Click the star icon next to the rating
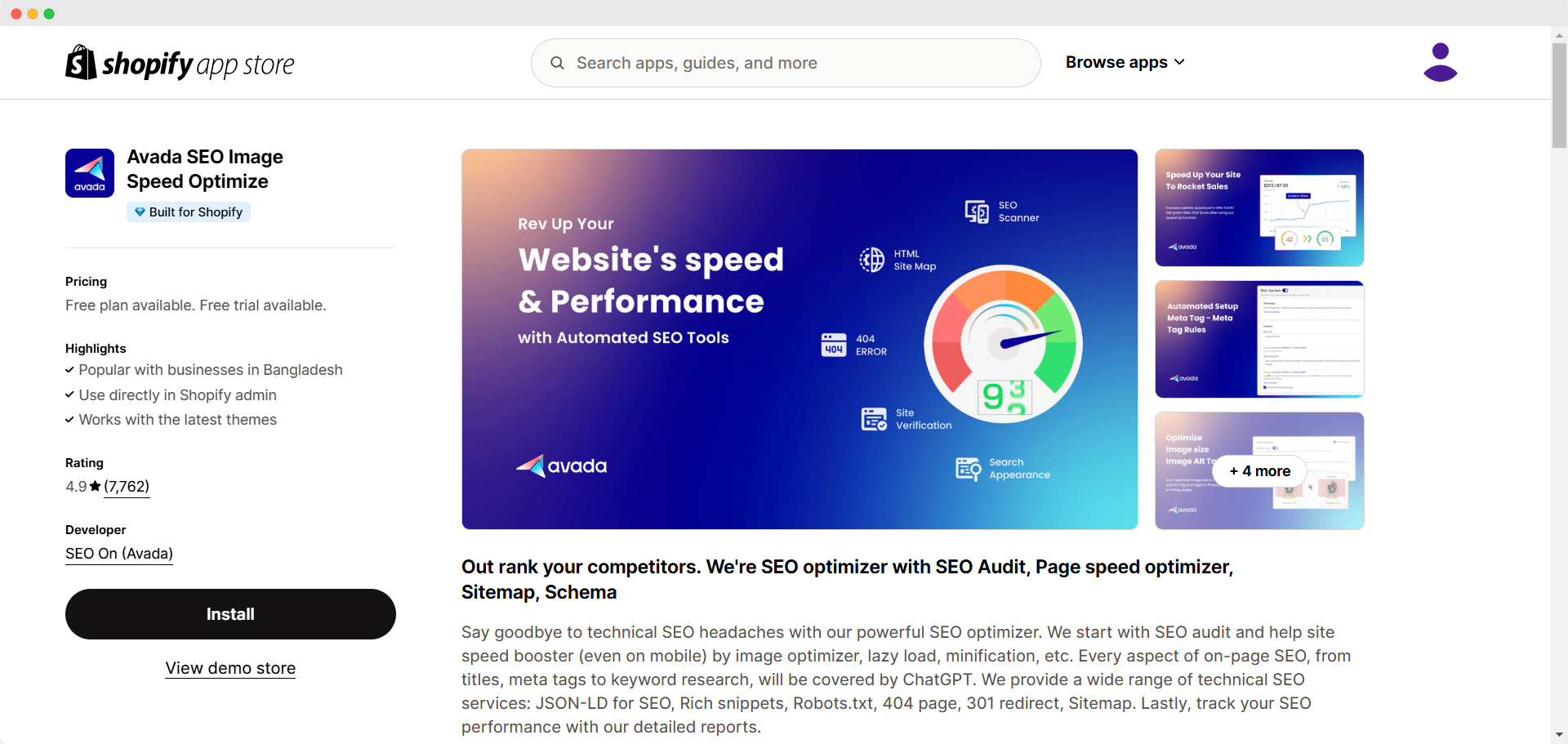The height and width of the screenshot is (744, 1568). click(95, 486)
